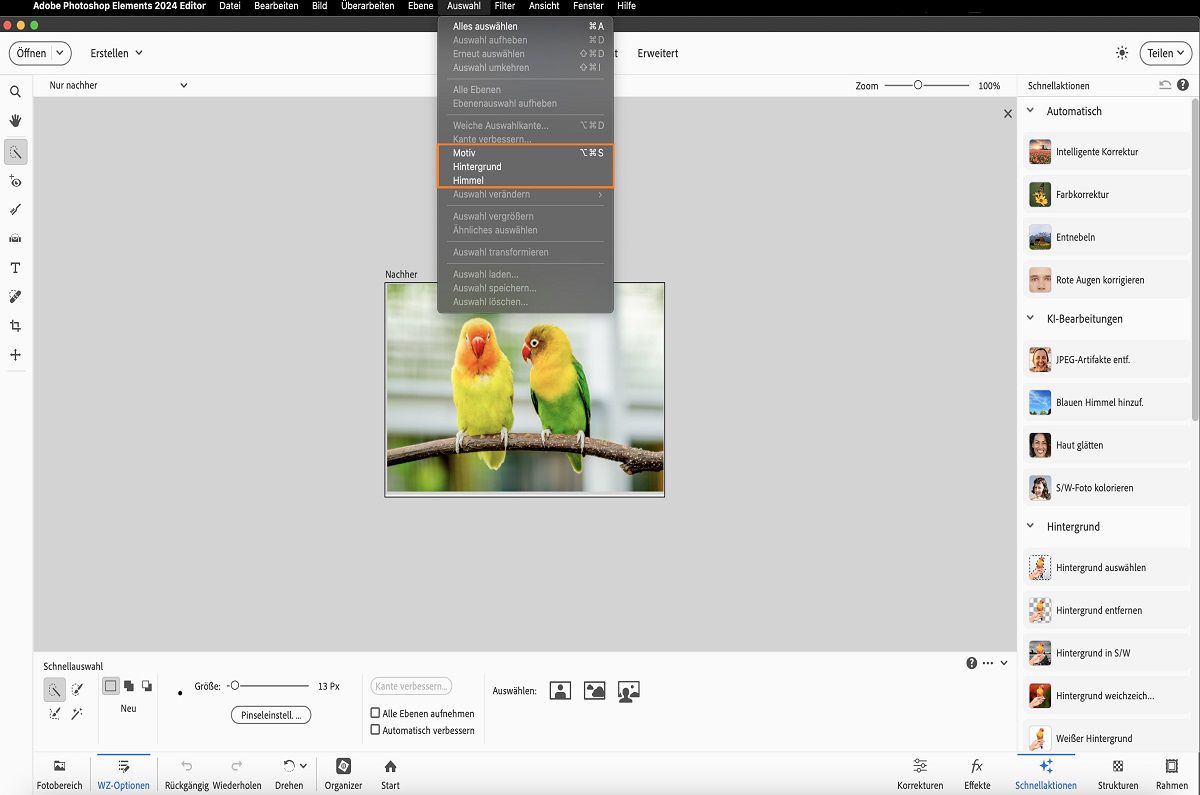Activate the Crop tool
Image resolution: width=1200 pixels, height=795 pixels.
pos(15,326)
